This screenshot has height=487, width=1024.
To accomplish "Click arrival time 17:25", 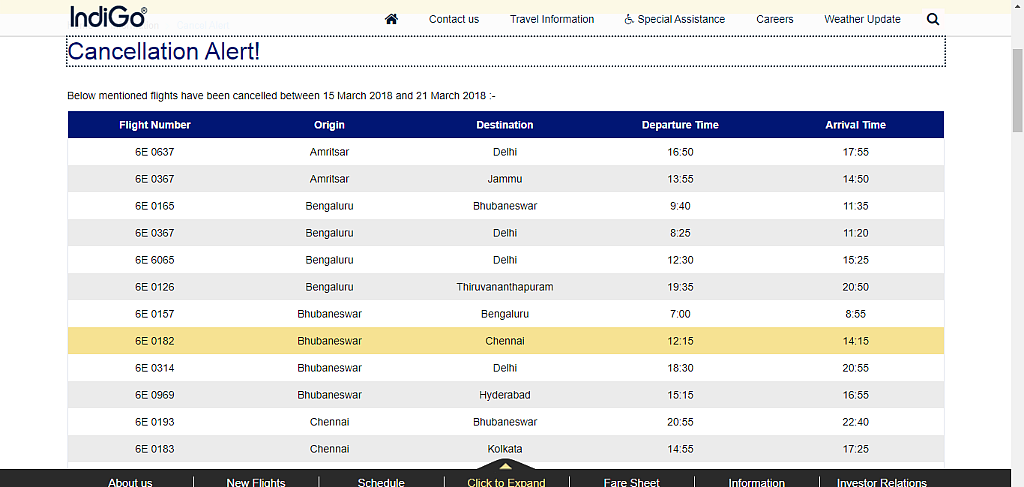I will point(856,448).
